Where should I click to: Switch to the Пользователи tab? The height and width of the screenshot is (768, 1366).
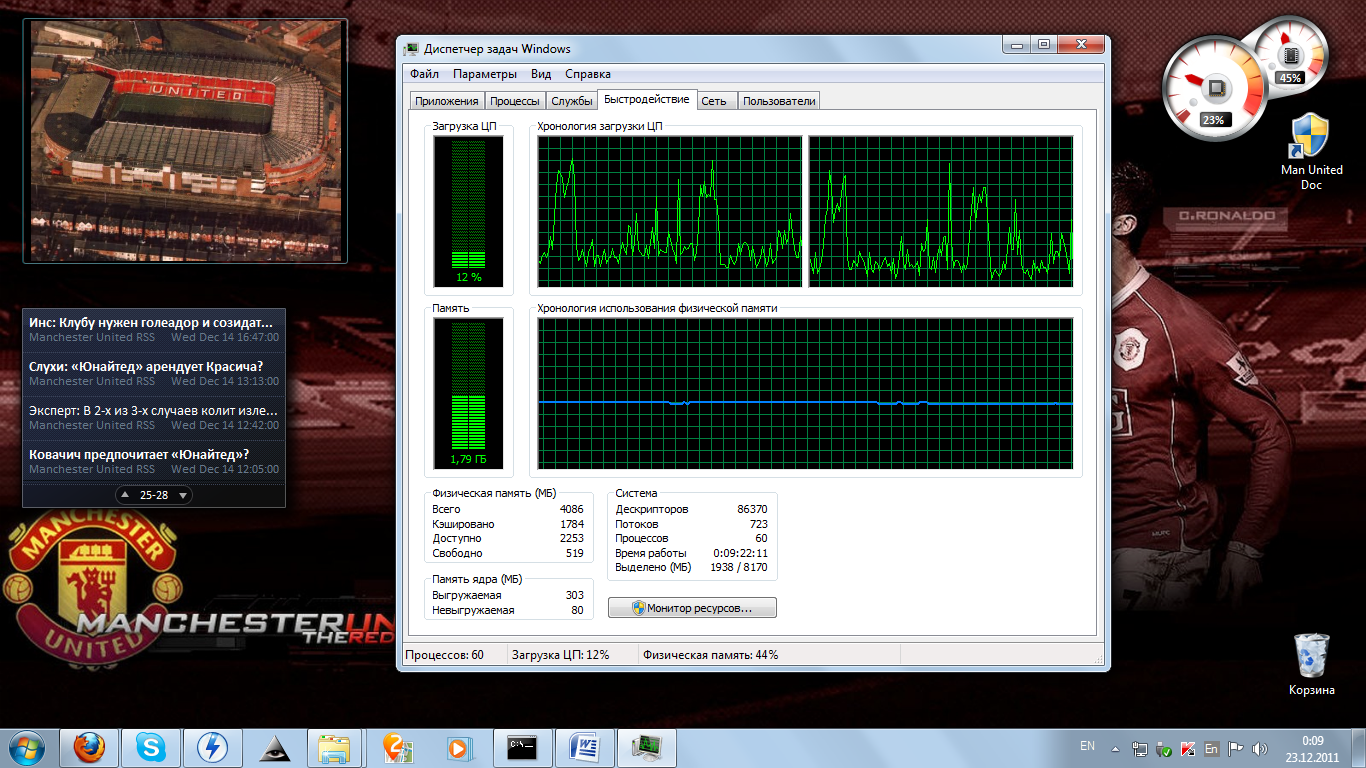(x=779, y=101)
